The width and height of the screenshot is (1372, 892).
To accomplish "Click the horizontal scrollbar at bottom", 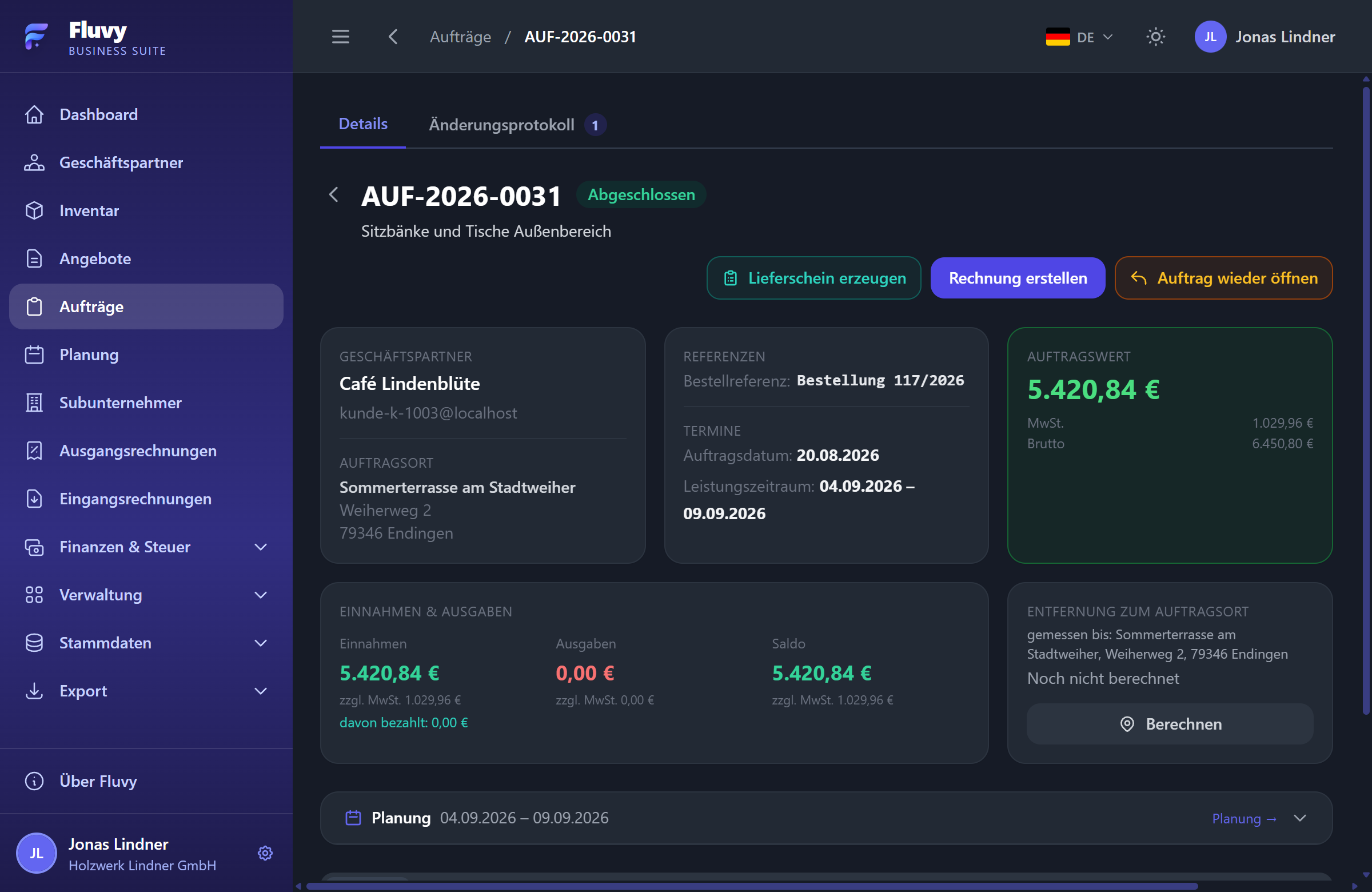I will (752, 886).
